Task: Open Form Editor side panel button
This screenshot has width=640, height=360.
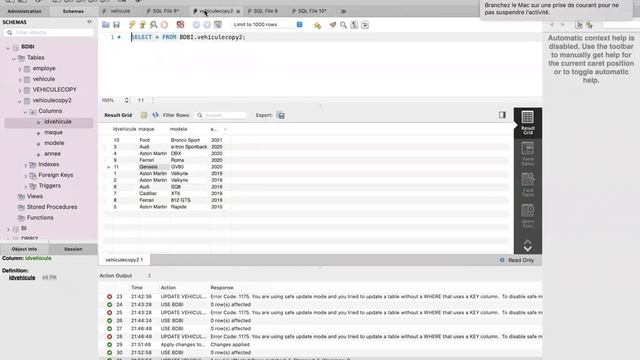Action: (x=528, y=153)
